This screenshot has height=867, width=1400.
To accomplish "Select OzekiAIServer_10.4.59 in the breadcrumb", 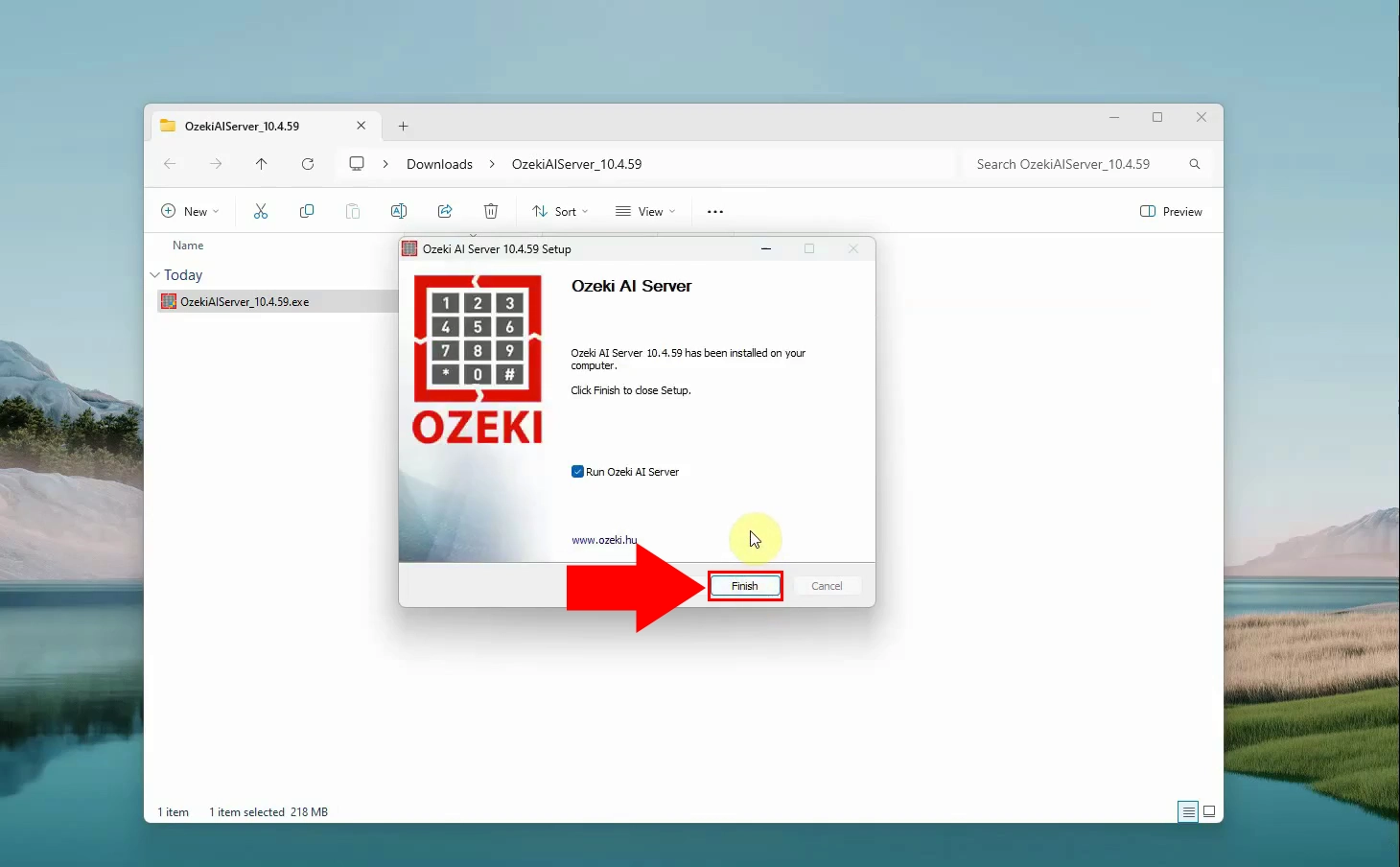I will point(576,164).
